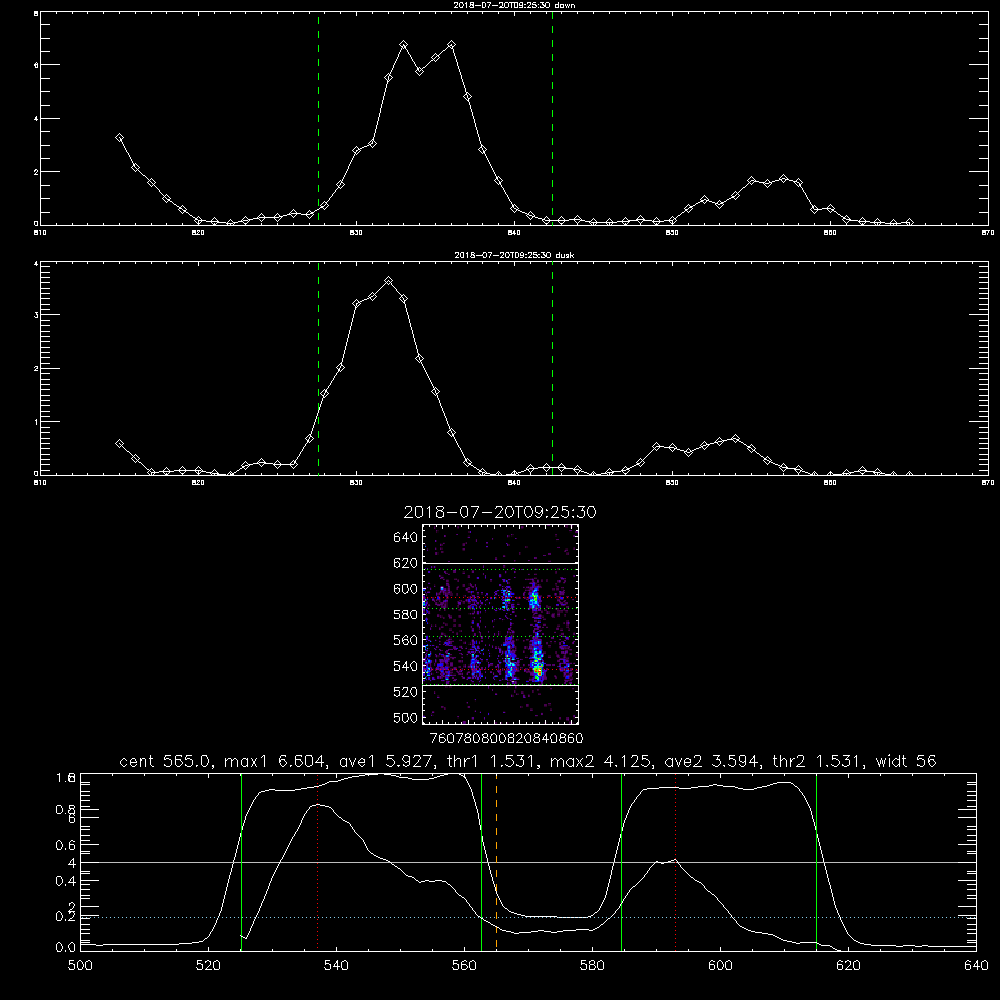Click the y-axis label 620 beside the spectrogram
The image size is (1000, 1000).
[x=405, y=563]
